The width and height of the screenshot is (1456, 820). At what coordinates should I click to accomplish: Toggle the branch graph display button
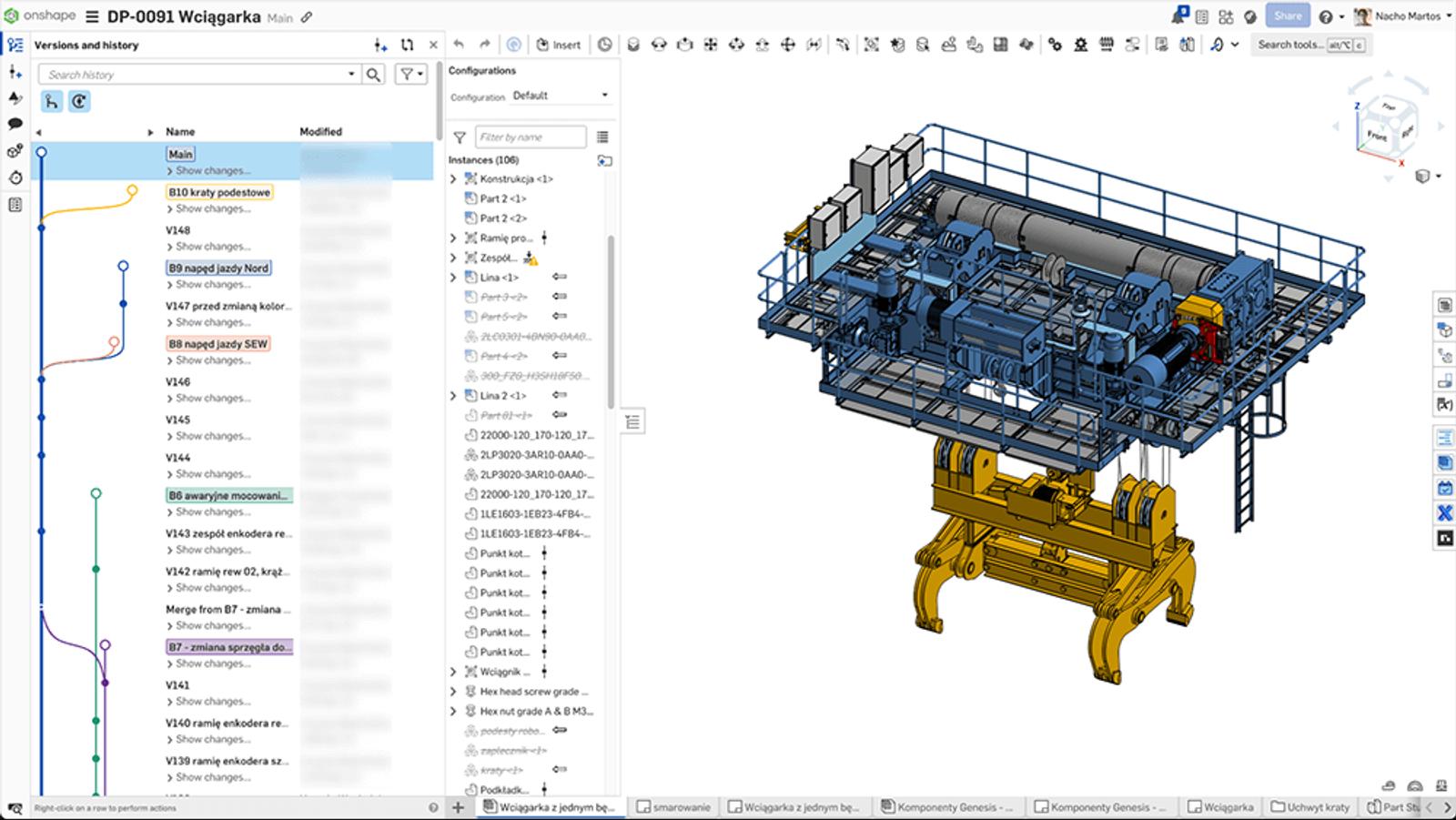(52, 102)
